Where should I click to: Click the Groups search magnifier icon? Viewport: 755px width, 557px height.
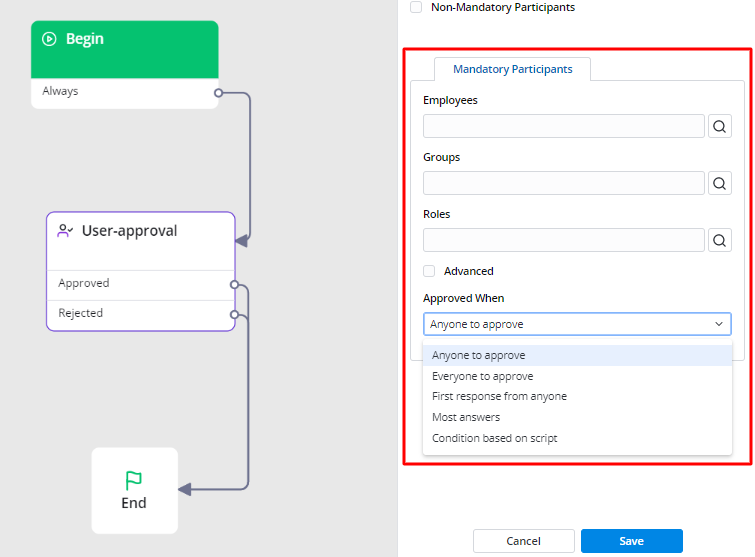[x=720, y=183]
